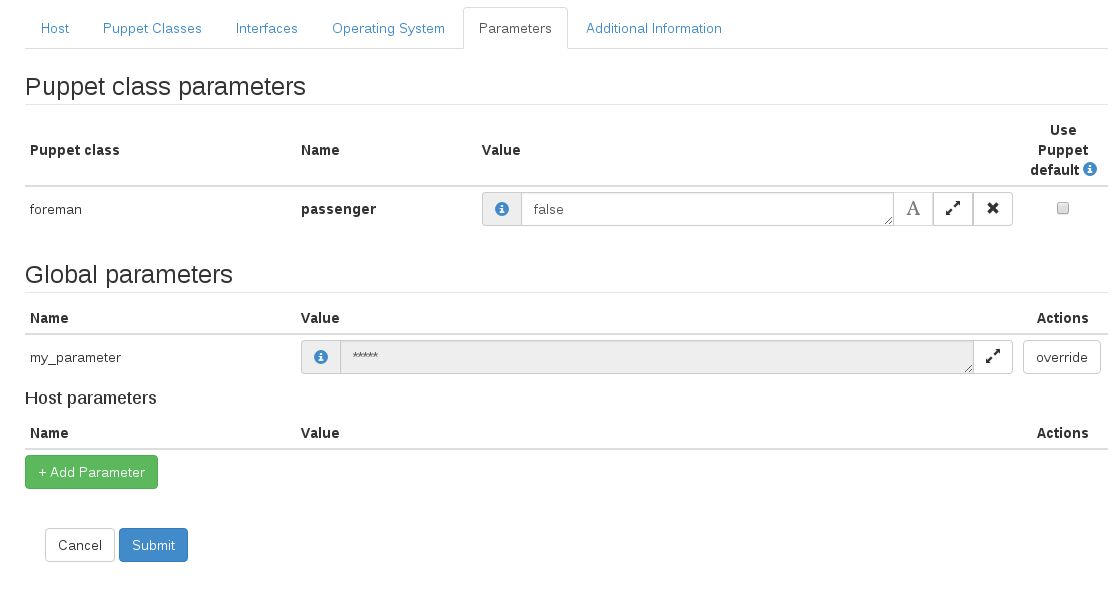Open the Operating System tab
Screen dimensions: 1118x614
point(389,29)
